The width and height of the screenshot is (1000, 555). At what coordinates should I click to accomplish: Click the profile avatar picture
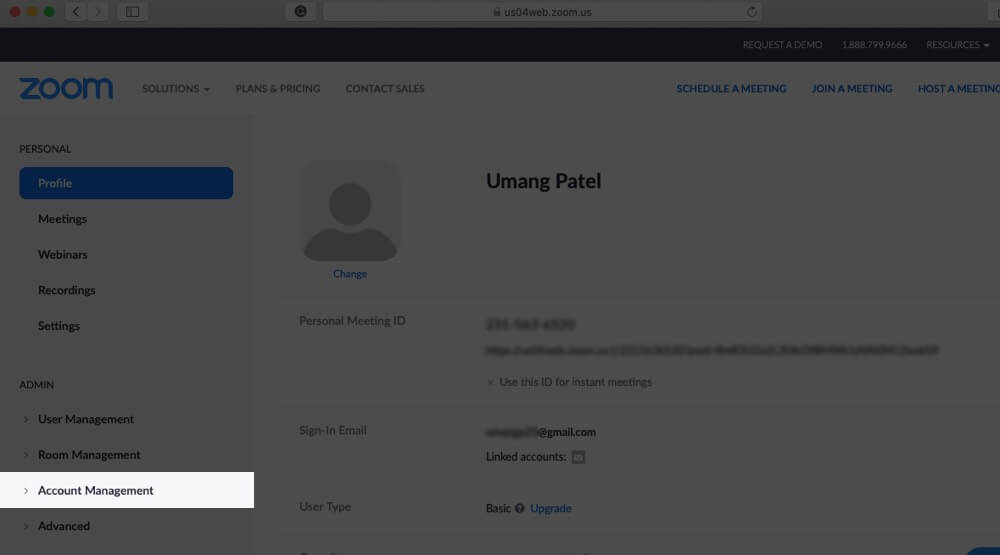click(350, 212)
